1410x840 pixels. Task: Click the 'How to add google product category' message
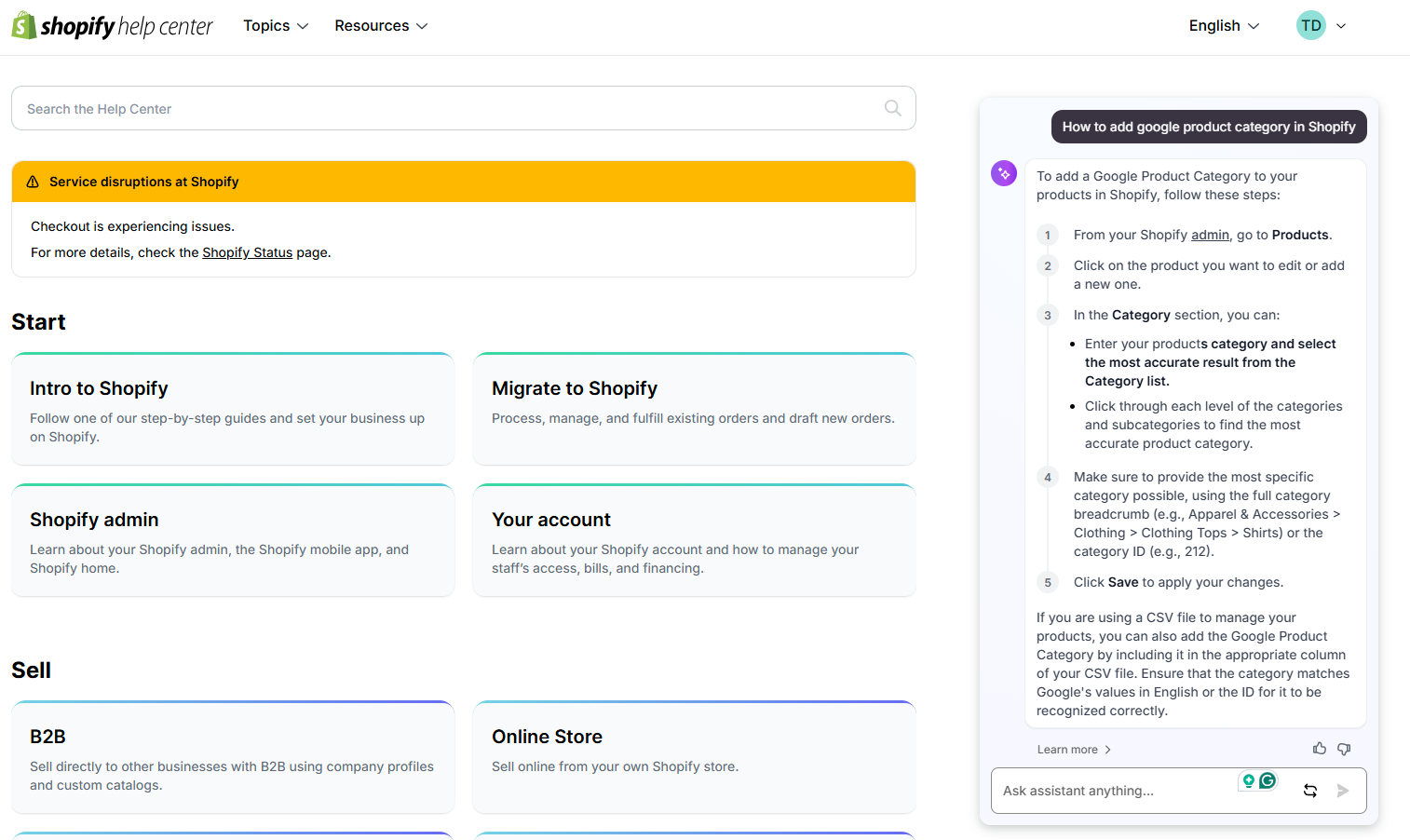1209,127
